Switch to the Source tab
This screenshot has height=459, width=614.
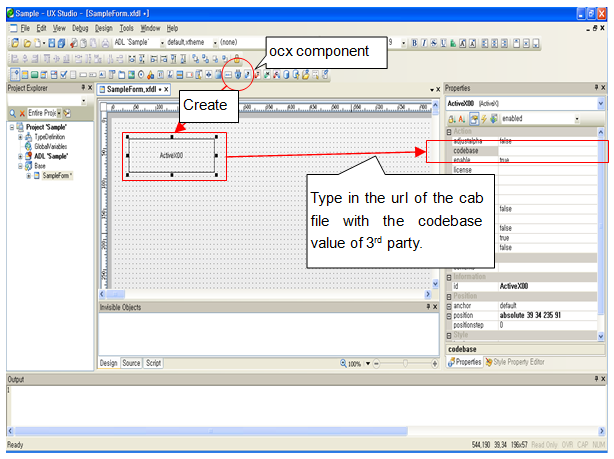click(x=131, y=363)
